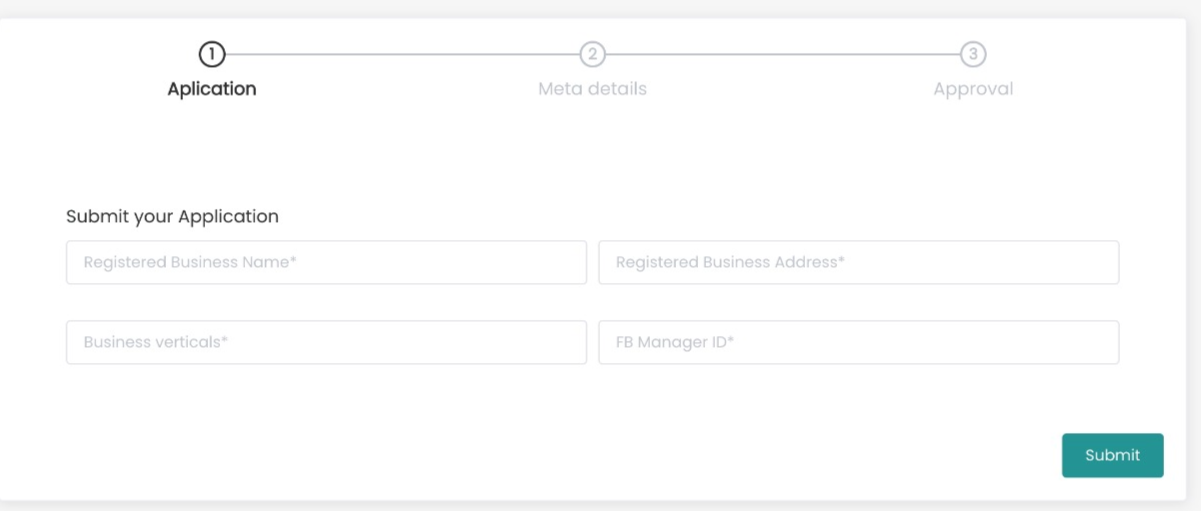Click the 'Registered Business Name*' placeholder text
Image resolution: width=1201 pixels, height=511 pixels.
191,263
